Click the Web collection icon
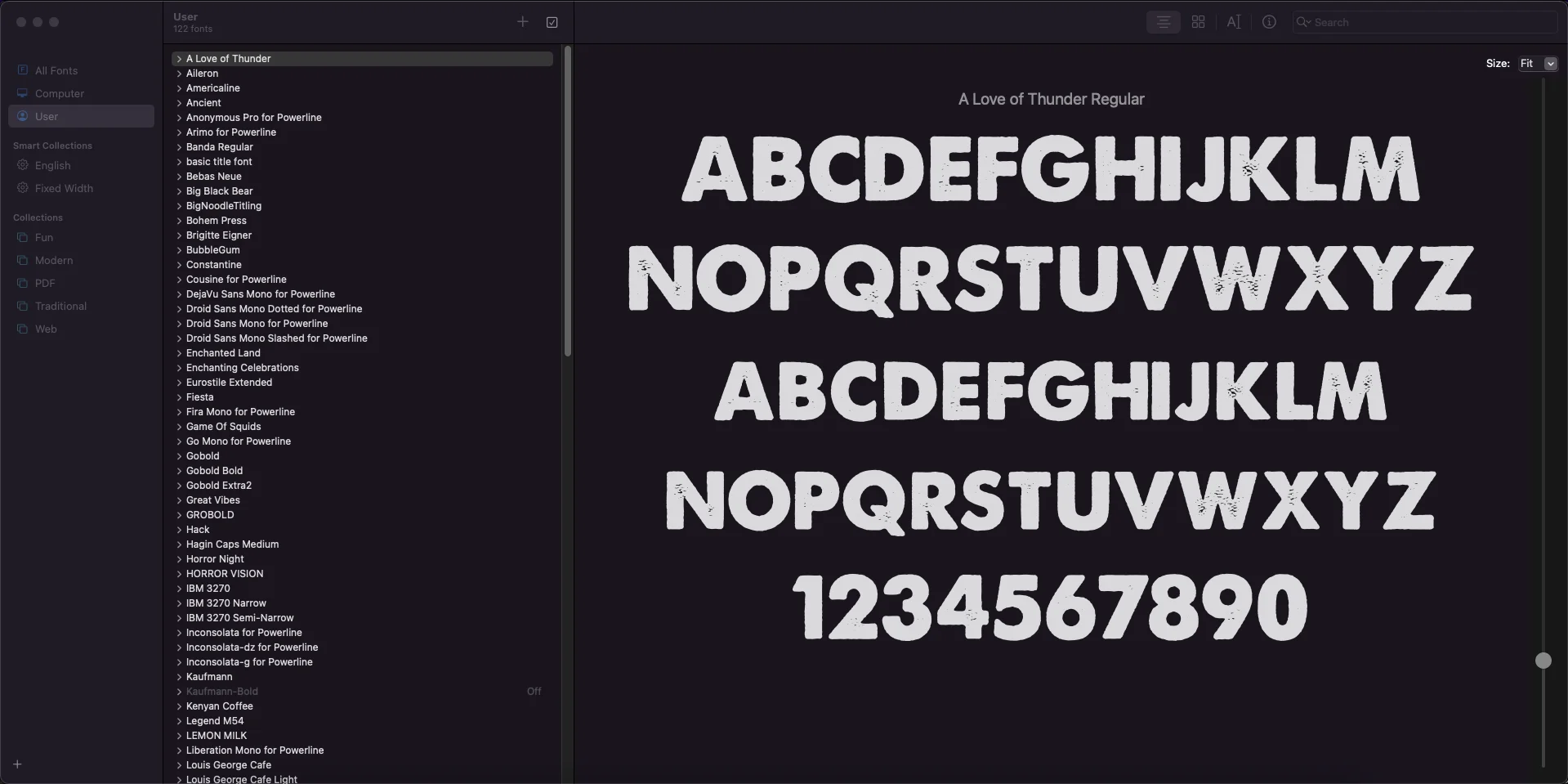This screenshot has height=784, width=1568. [23, 329]
